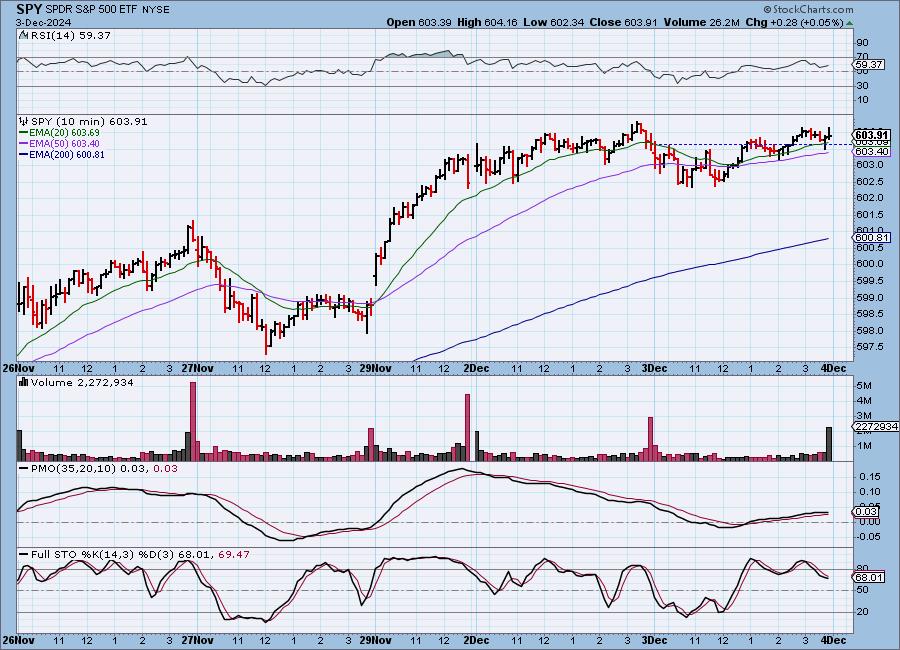
Task: Click the 3-Dec-2024 date label
Action: (x=44, y=22)
